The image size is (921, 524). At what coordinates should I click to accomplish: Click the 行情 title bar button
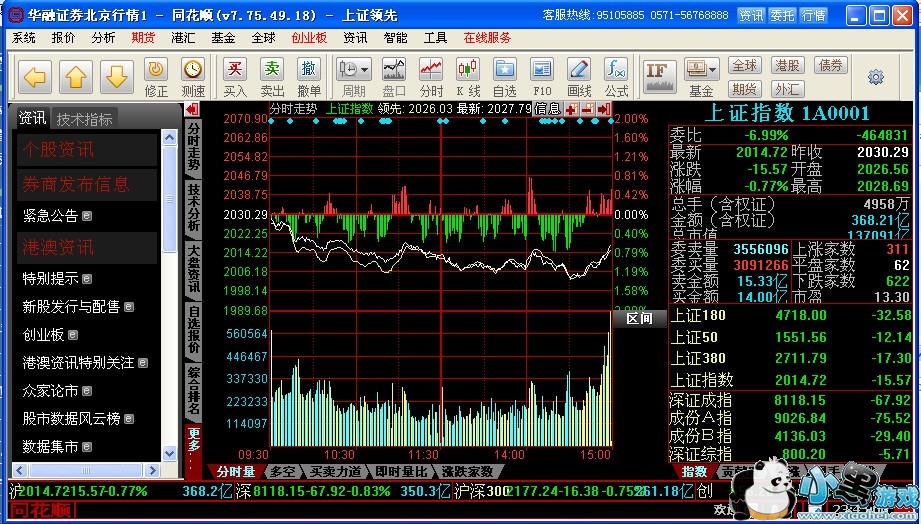click(814, 15)
